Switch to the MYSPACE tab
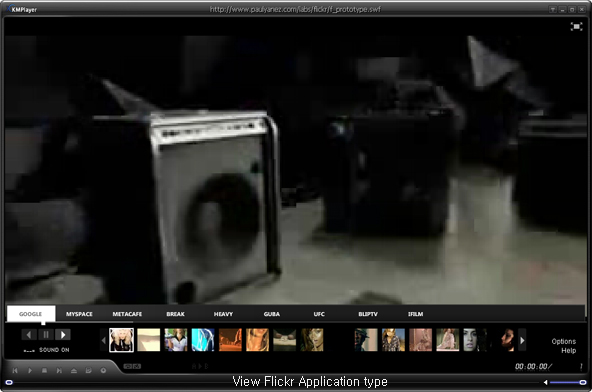 coord(79,314)
